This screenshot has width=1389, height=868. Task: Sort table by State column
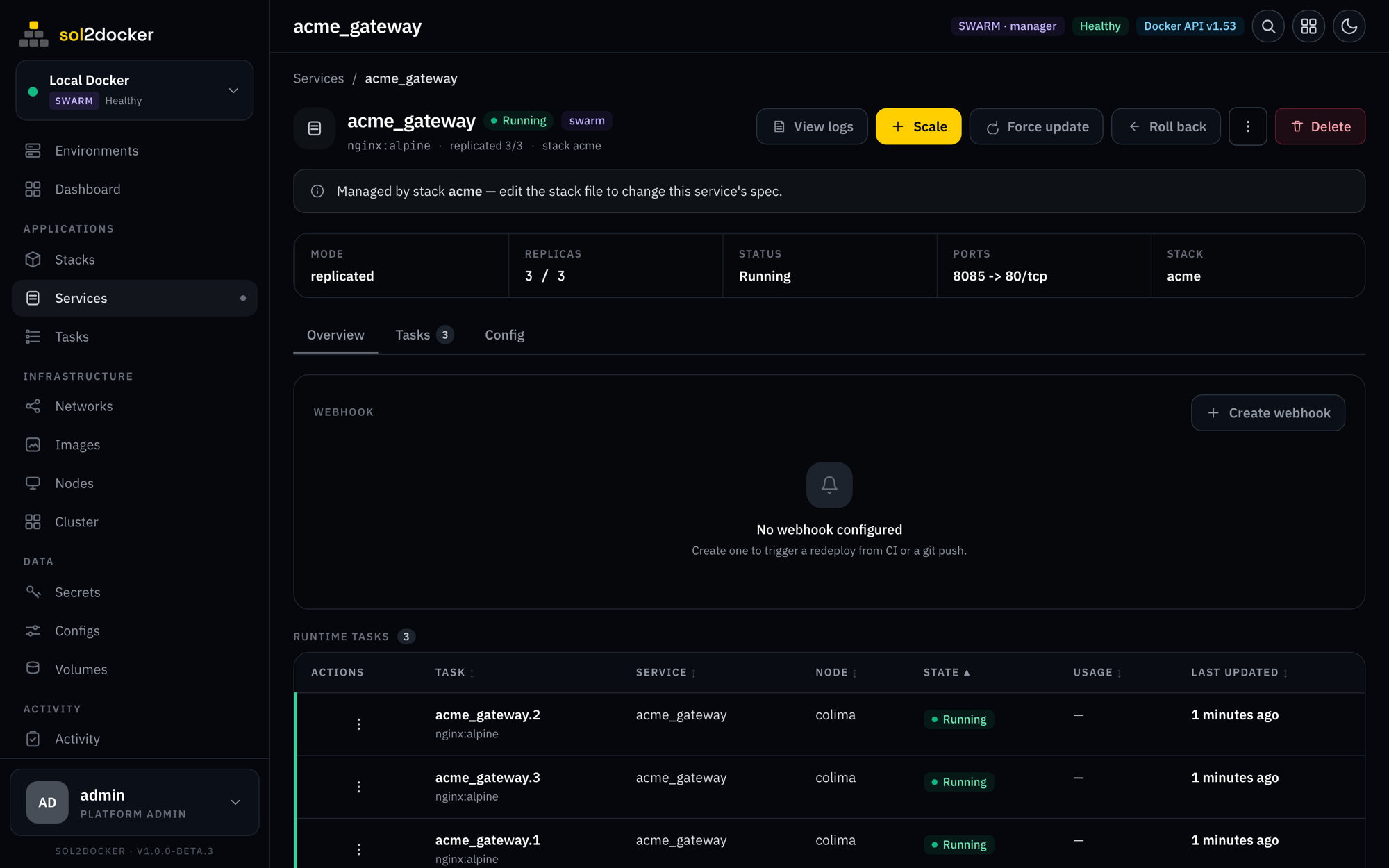pos(947,672)
